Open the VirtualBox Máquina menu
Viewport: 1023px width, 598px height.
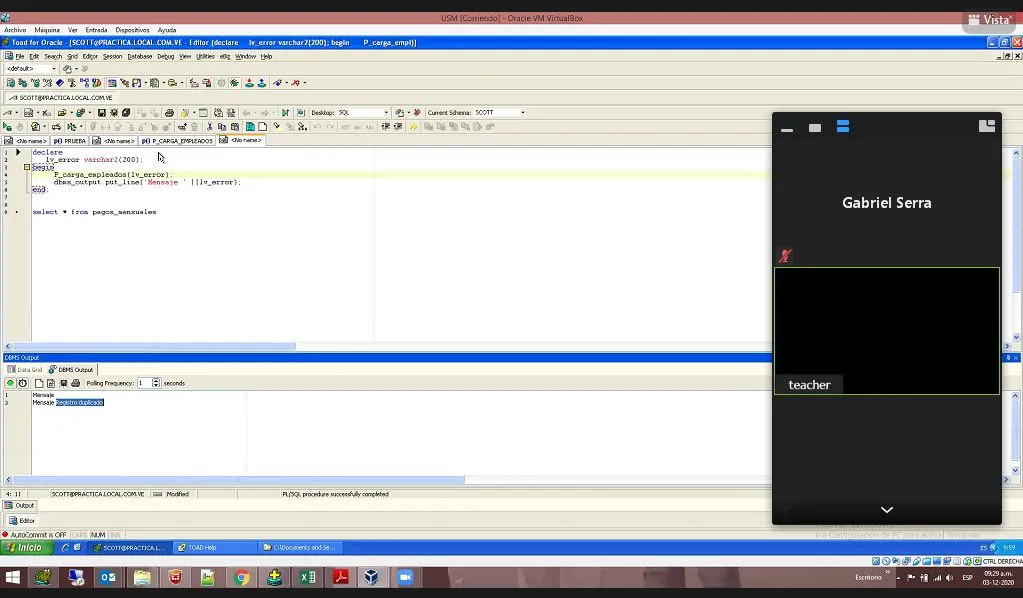click(x=47, y=30)
